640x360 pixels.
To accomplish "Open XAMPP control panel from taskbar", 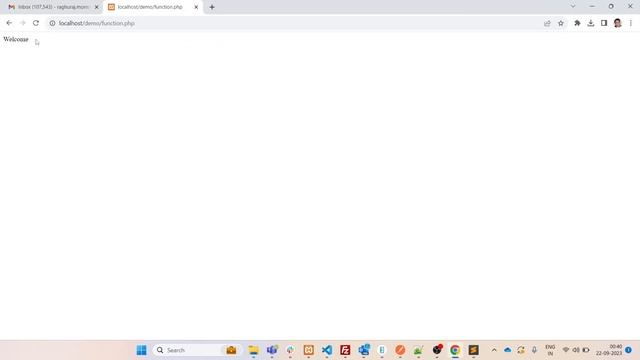I will (309, 350).
